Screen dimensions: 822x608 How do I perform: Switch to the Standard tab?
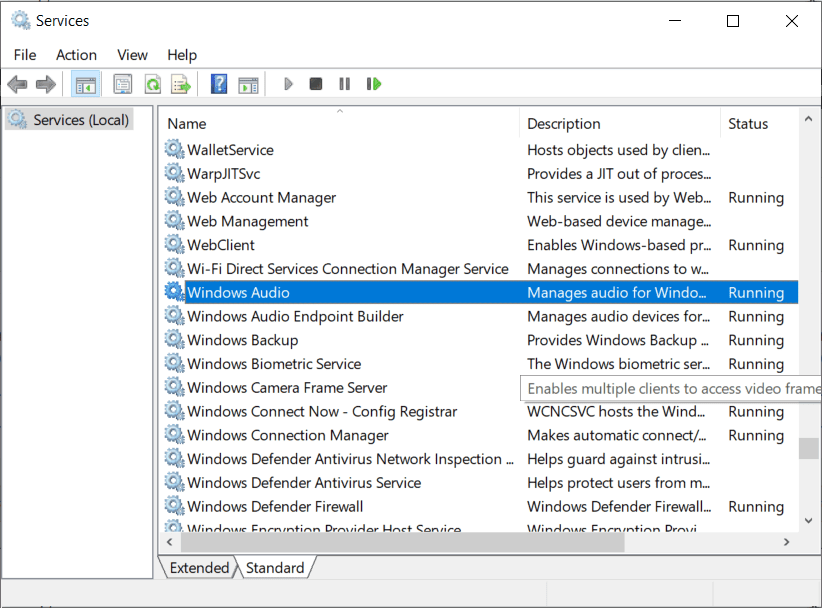point(276,567)
